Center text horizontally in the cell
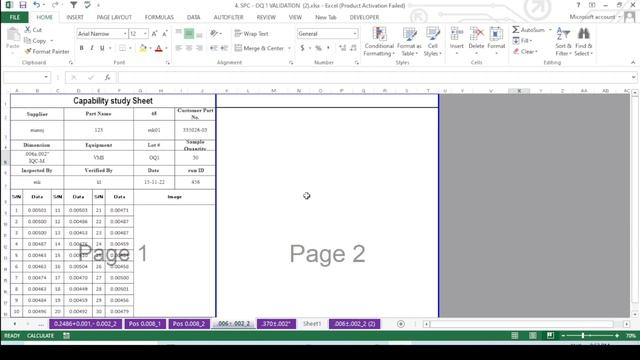Image resolution: width=640 pixels, height=360 pixels. point(189,48)
